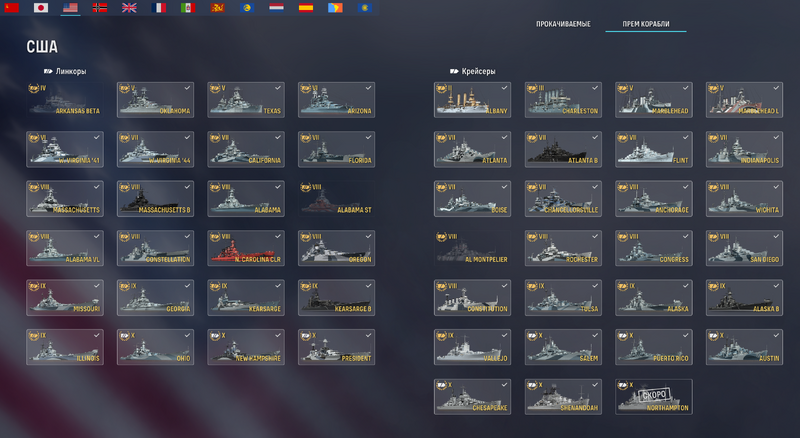Open the Kearsarge B ship card

(x=337, y=298)
